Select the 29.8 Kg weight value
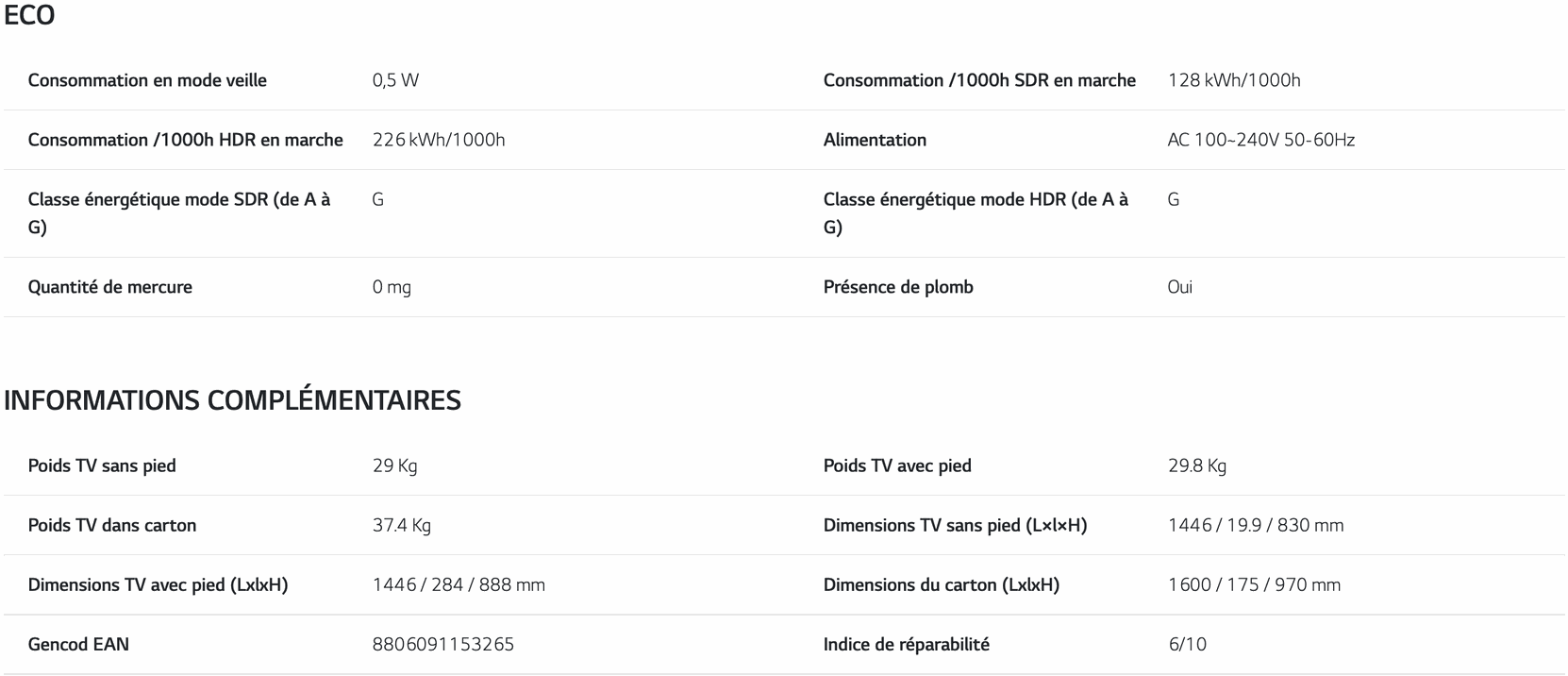The image size is (1568, 676). tap(1196, 465)
